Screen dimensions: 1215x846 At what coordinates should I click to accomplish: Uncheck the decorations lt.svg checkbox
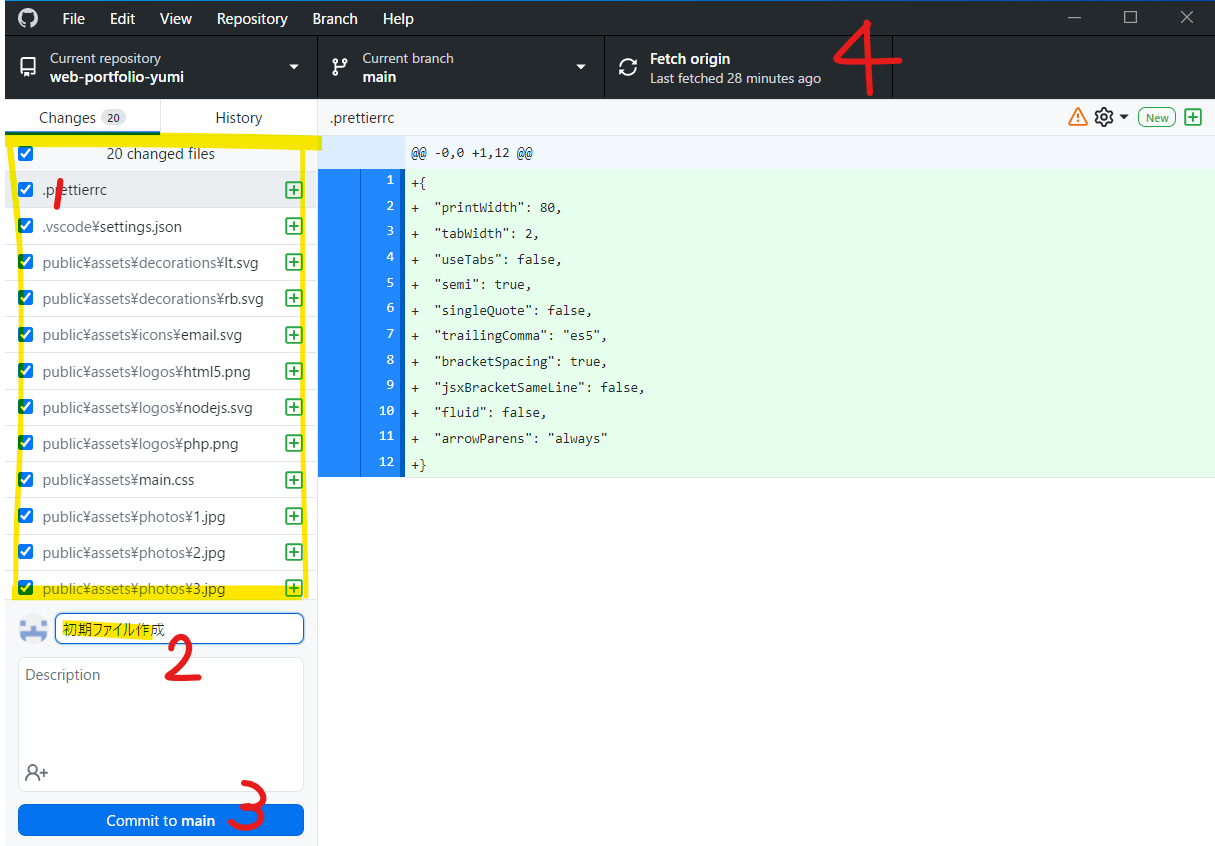click(x=26, y=262)
